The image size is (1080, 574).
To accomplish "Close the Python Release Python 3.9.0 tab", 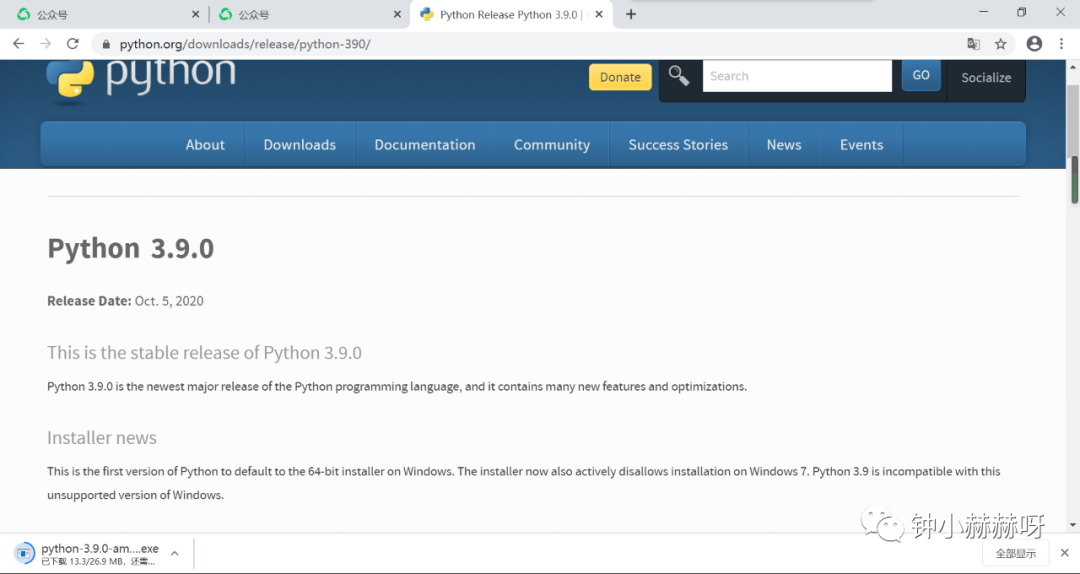I will 599,14.
